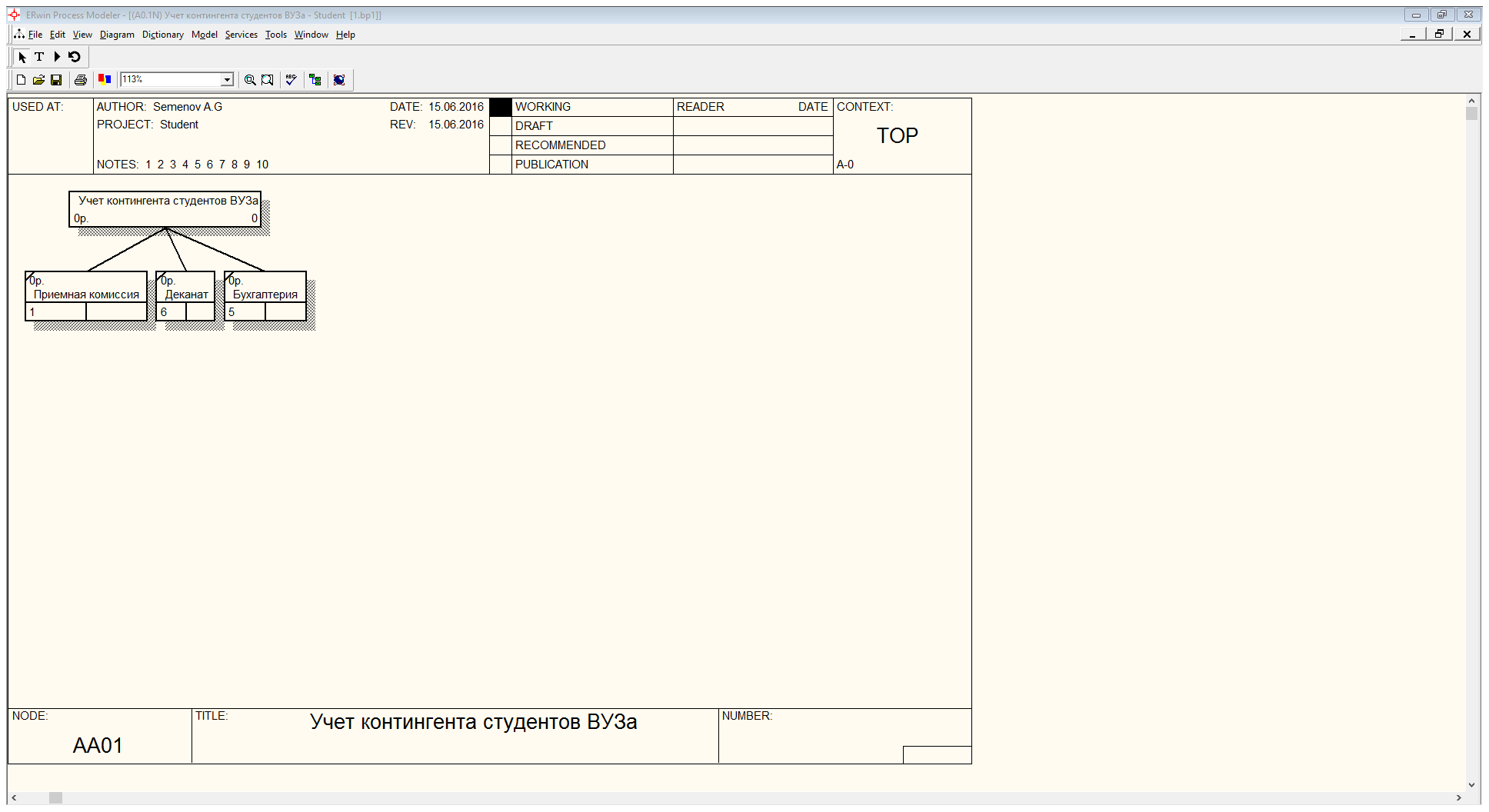
Task: Select the 'Приемная комиссия' node box
Action: point(86,296)
